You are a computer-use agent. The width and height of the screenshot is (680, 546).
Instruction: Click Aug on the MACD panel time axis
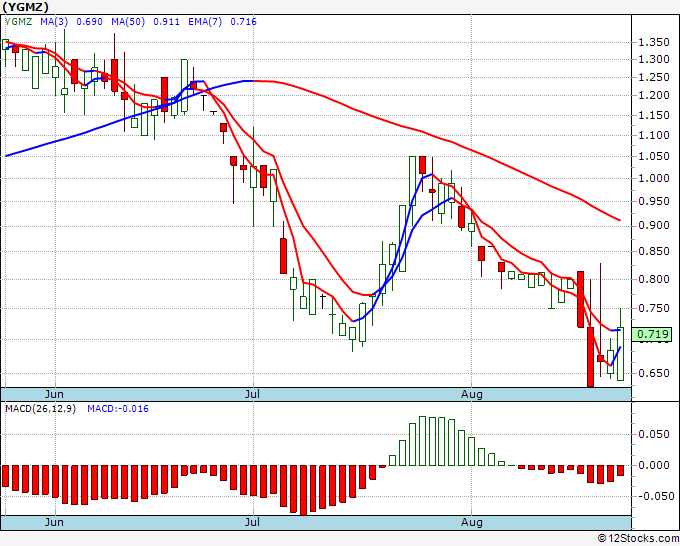(x=471, y=522)
